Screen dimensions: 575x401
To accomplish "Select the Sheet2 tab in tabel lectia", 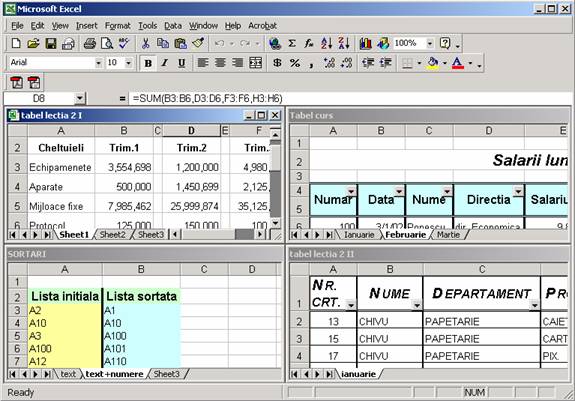I will click(113, 235).
